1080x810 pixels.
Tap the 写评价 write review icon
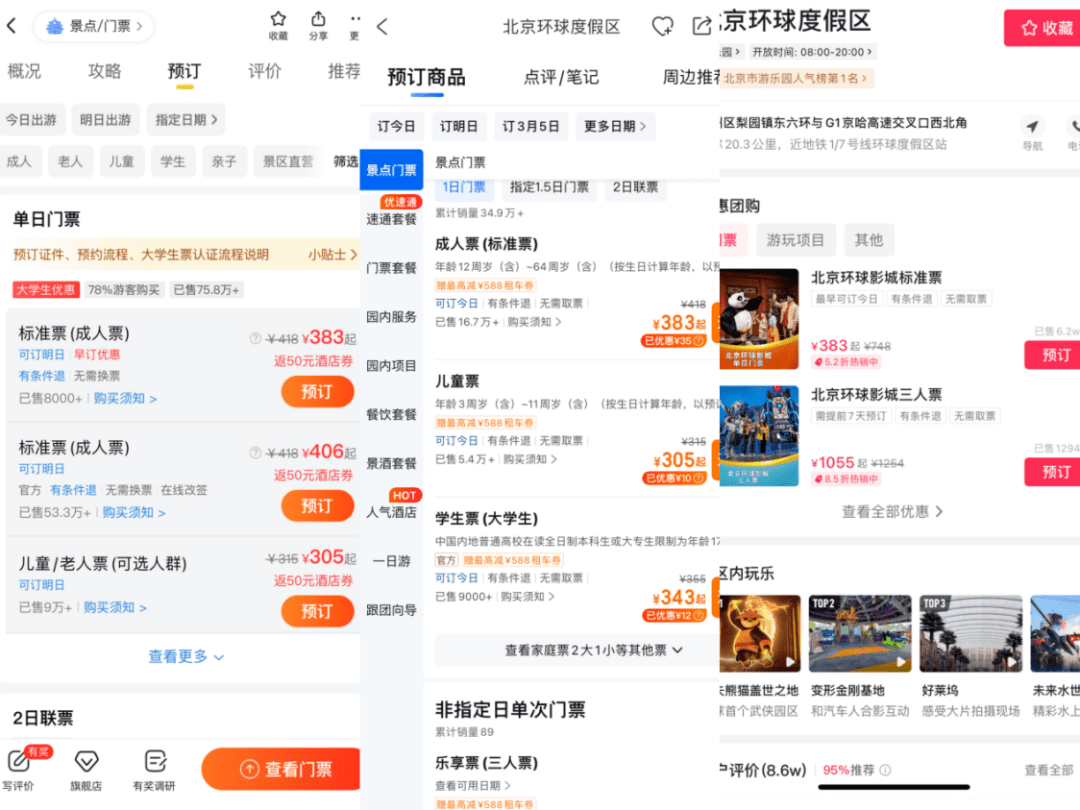(18, 761)
